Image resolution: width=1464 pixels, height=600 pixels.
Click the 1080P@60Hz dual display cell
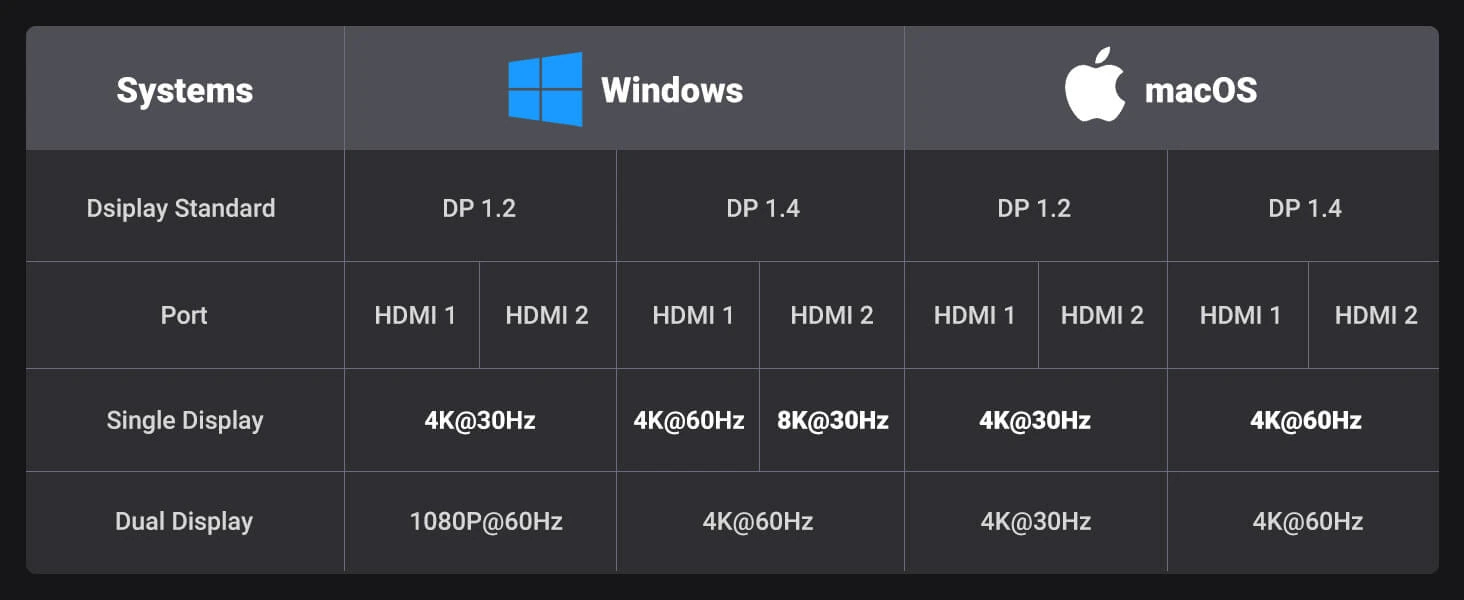click(x=486, y=522)
